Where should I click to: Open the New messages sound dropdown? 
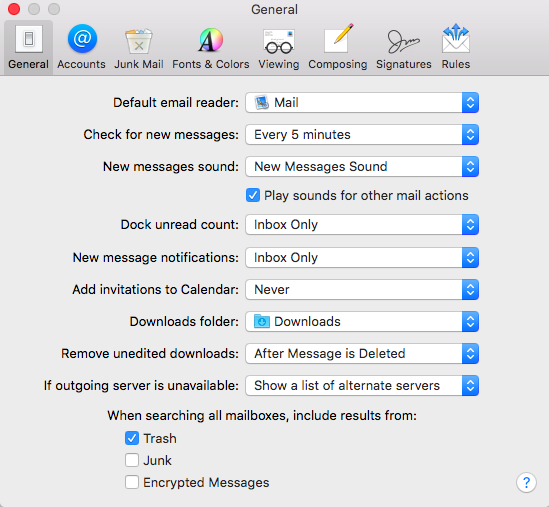(x=362, y=166)
